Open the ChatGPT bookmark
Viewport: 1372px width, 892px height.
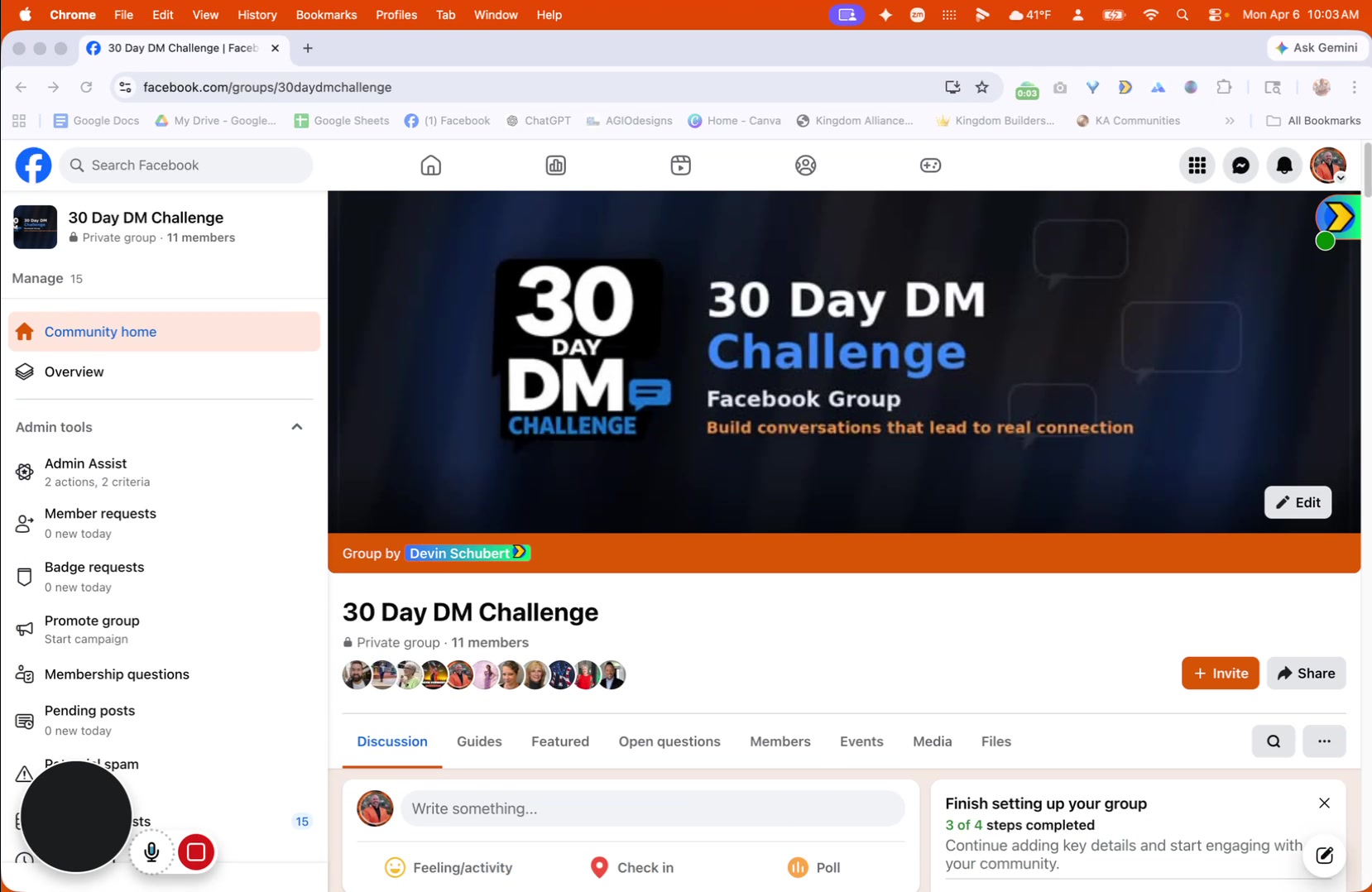(539, 121)
